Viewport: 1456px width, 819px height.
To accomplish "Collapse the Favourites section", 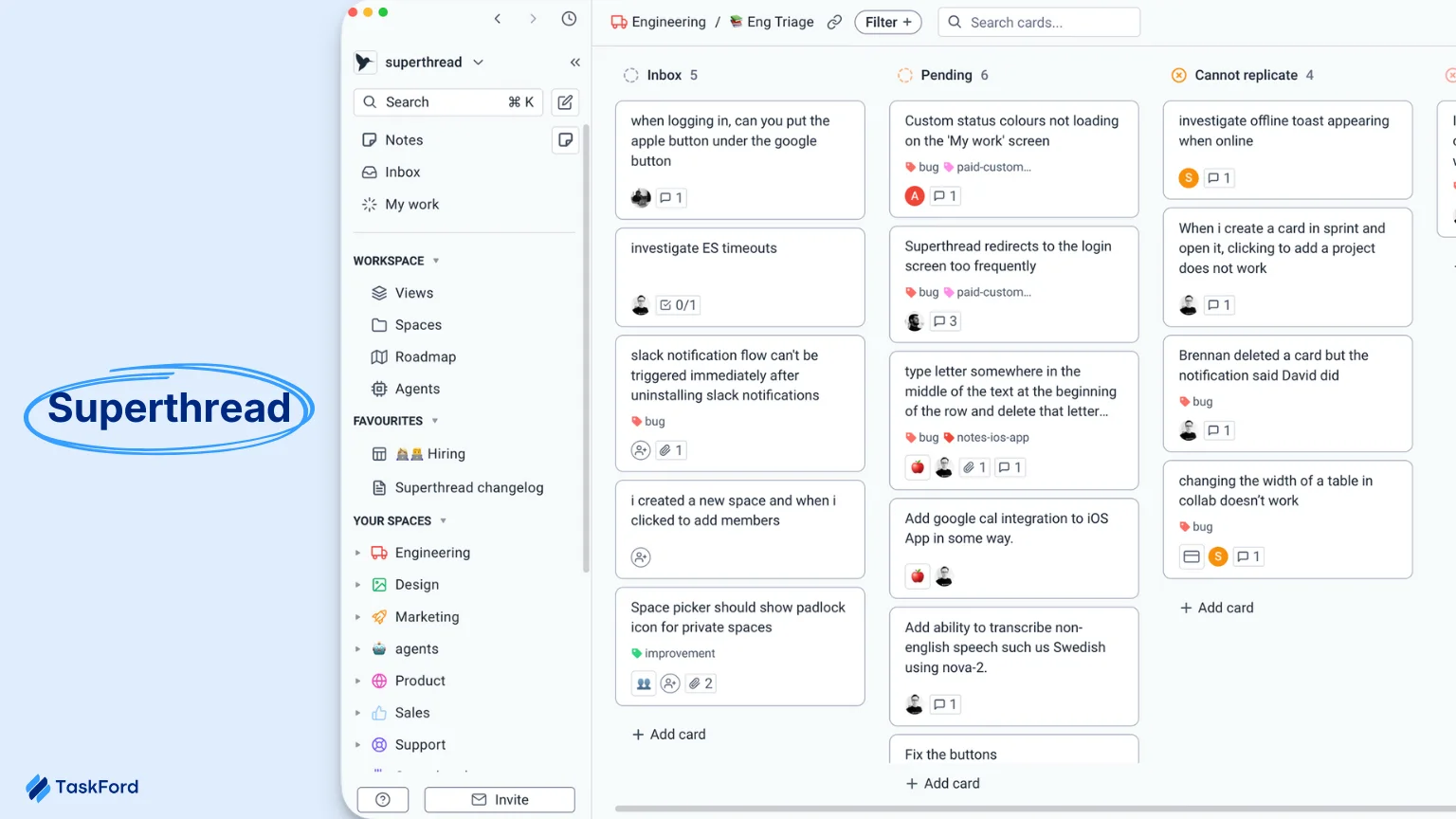I will (x=435, y=421).
